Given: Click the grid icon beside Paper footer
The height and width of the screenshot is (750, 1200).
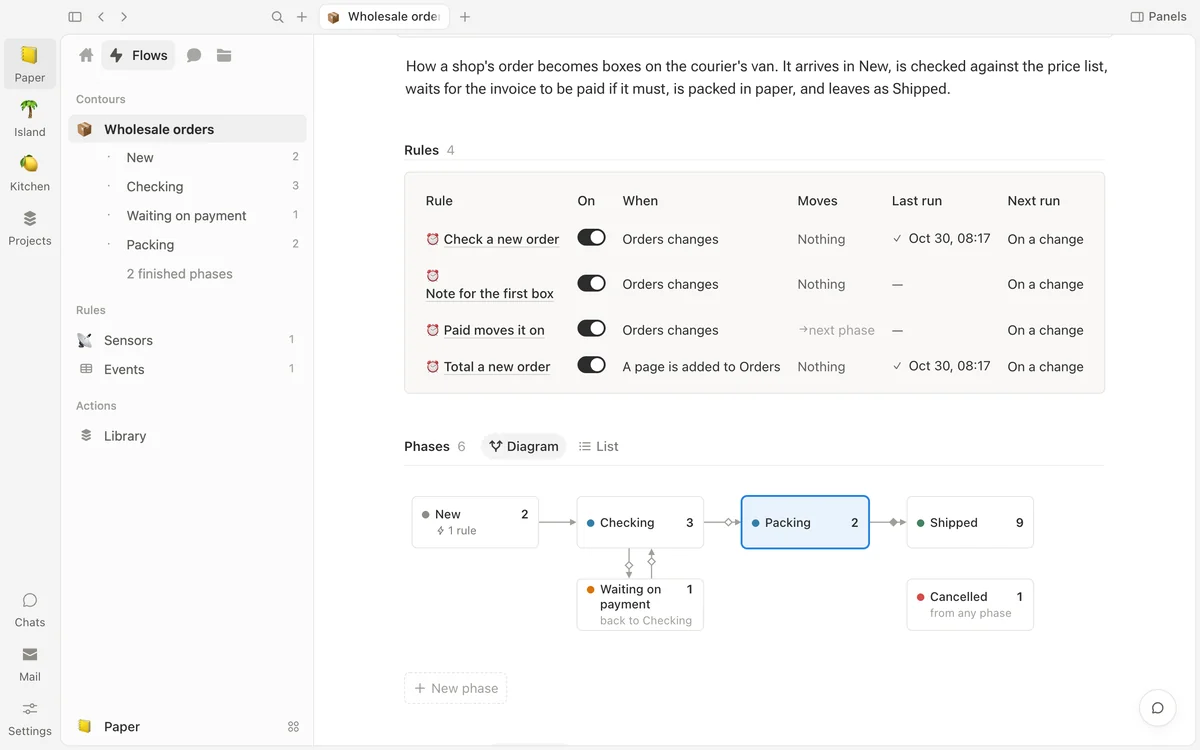Looking at the screenshot, I should click(x=294, y=727).
